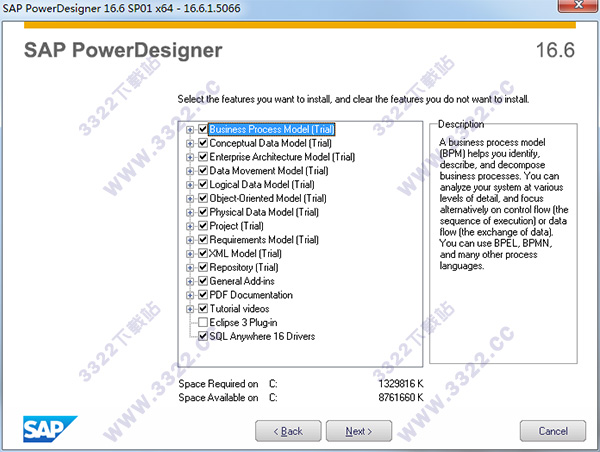Cancel the installation
The height and width of the screenshot is (452, 600).
(x=553, y=431)
